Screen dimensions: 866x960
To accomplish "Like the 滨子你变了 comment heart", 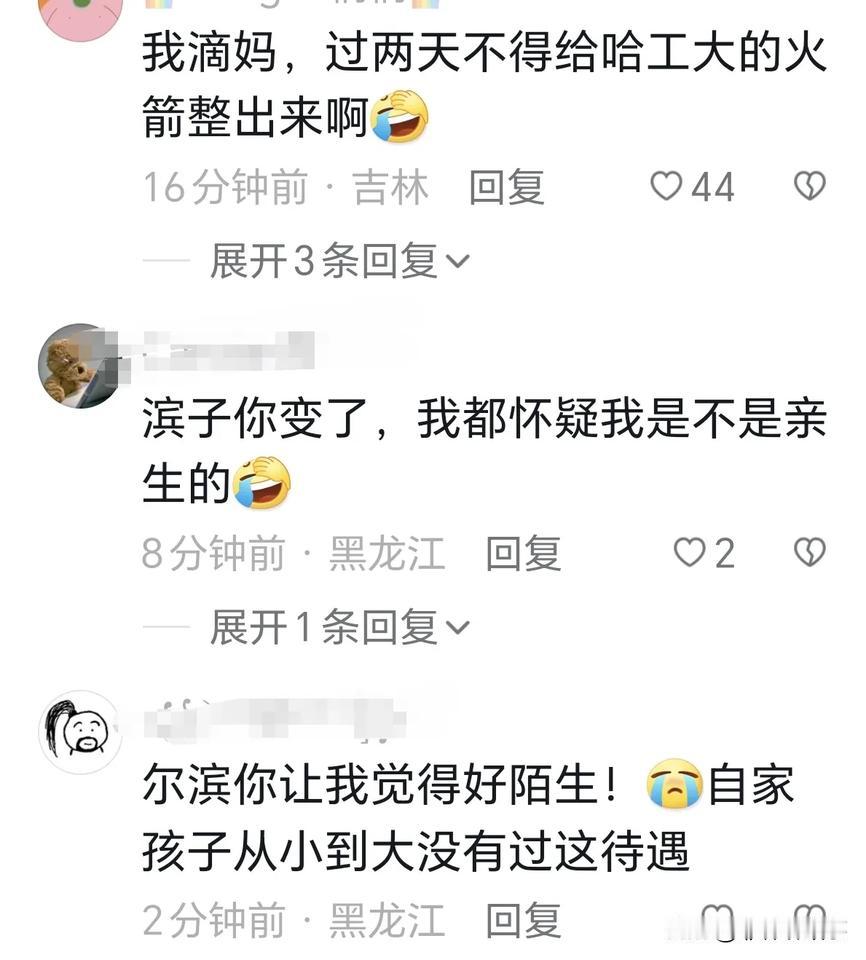I will [x=690, y=553].
